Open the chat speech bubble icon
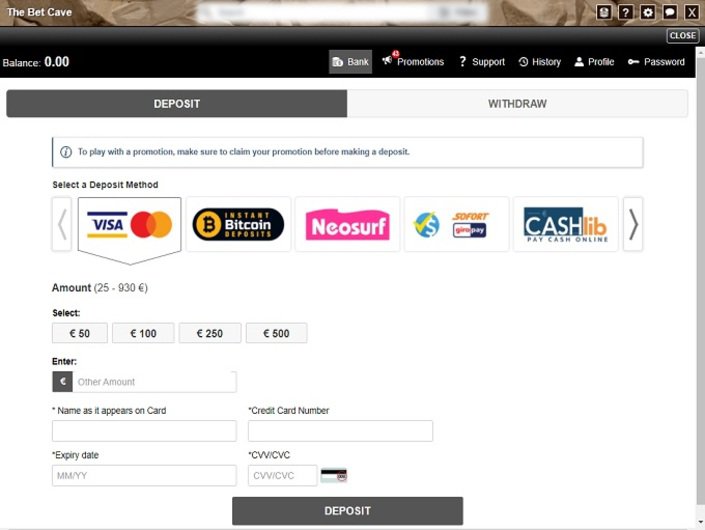705x530 pixels. (x=670, y=12)
